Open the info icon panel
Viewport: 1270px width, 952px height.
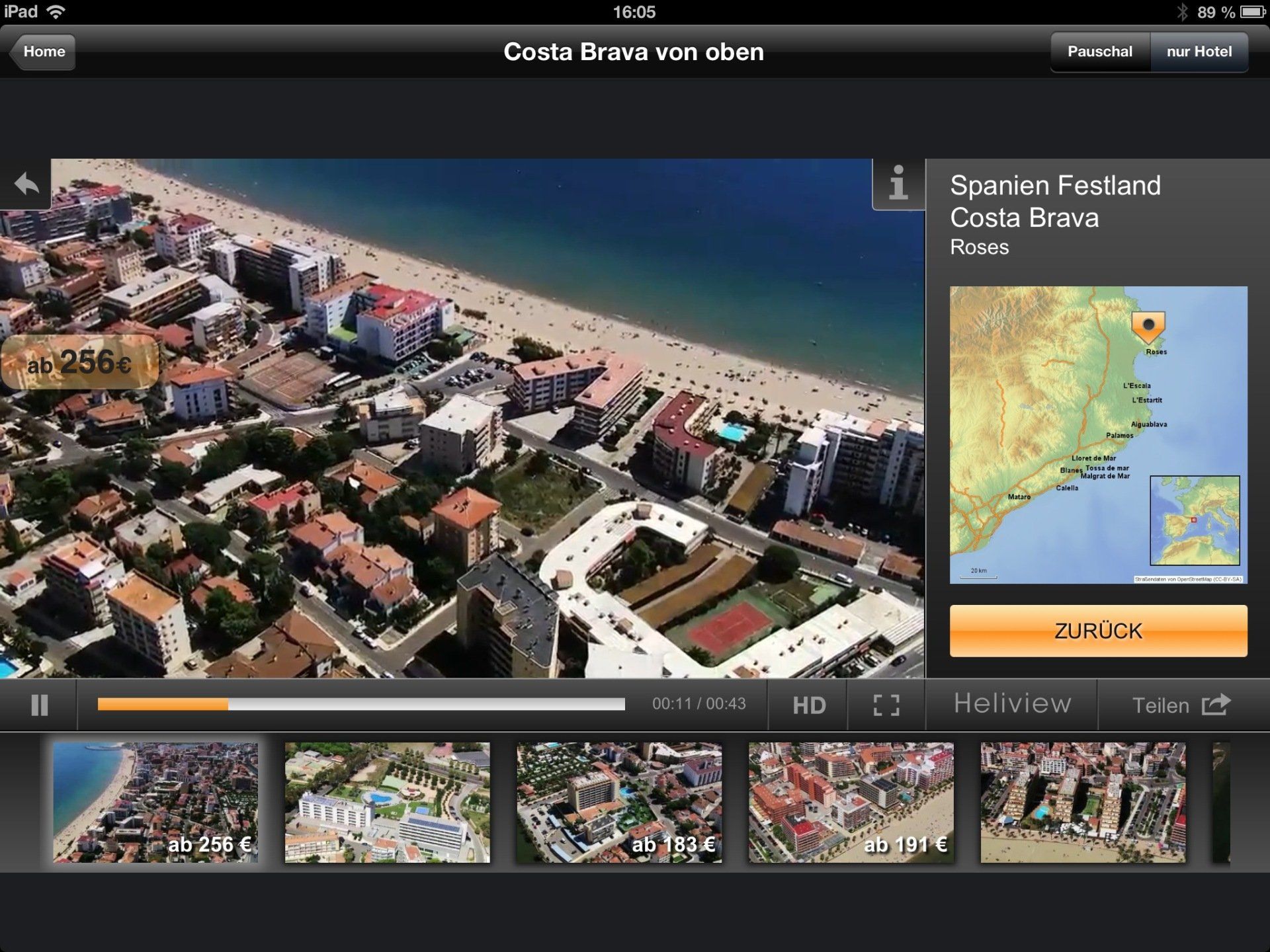(x=898, y=184)
